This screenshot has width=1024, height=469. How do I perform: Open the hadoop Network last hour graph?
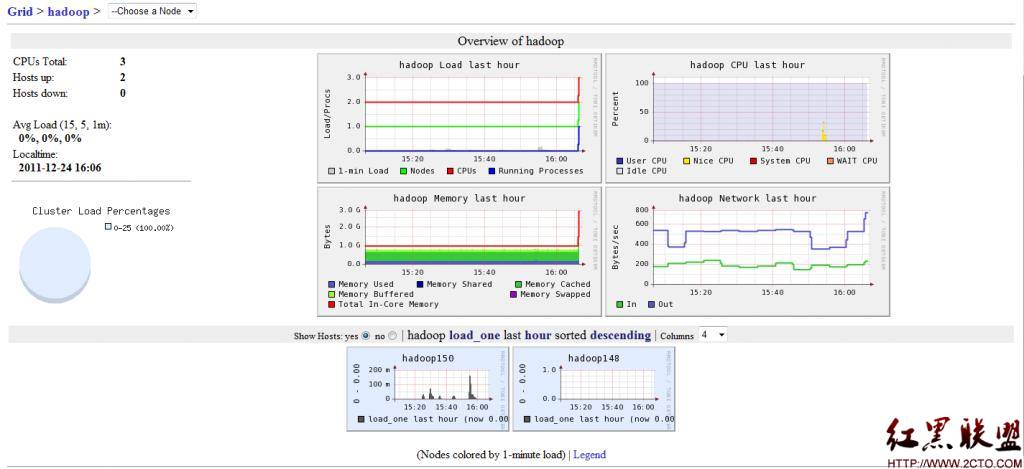point(747,251)
